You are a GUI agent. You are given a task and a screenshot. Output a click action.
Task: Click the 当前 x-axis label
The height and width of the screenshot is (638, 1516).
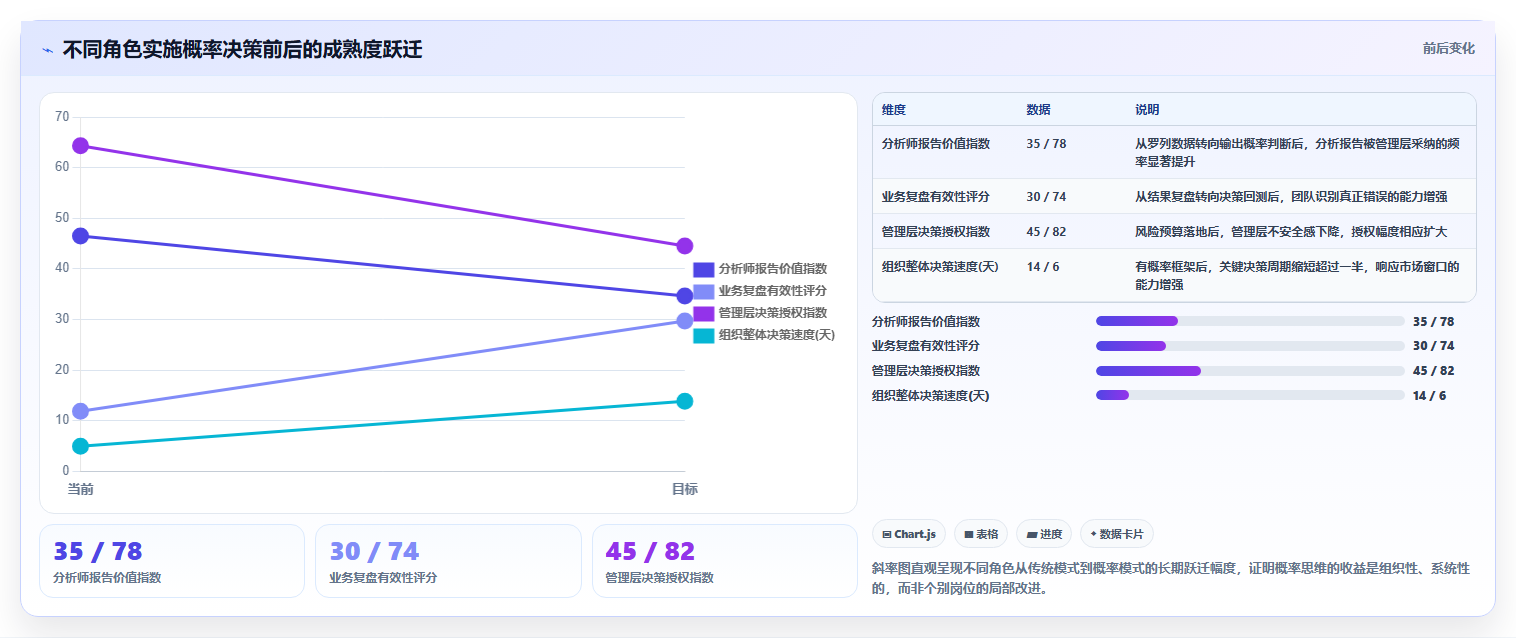pos(81,489)
